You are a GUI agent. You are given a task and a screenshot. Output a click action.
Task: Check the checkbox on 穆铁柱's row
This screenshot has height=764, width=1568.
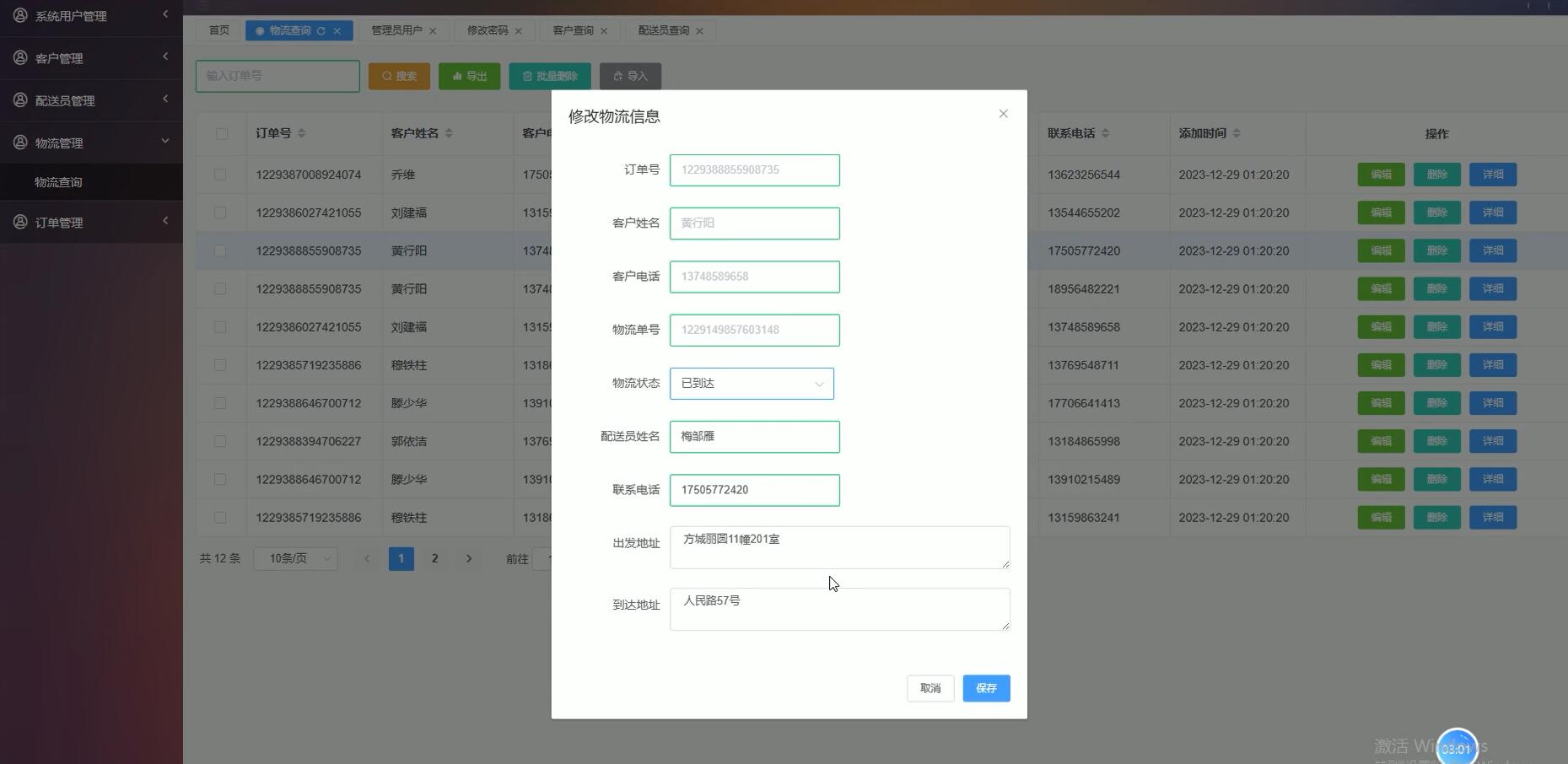tap(220, 365)
